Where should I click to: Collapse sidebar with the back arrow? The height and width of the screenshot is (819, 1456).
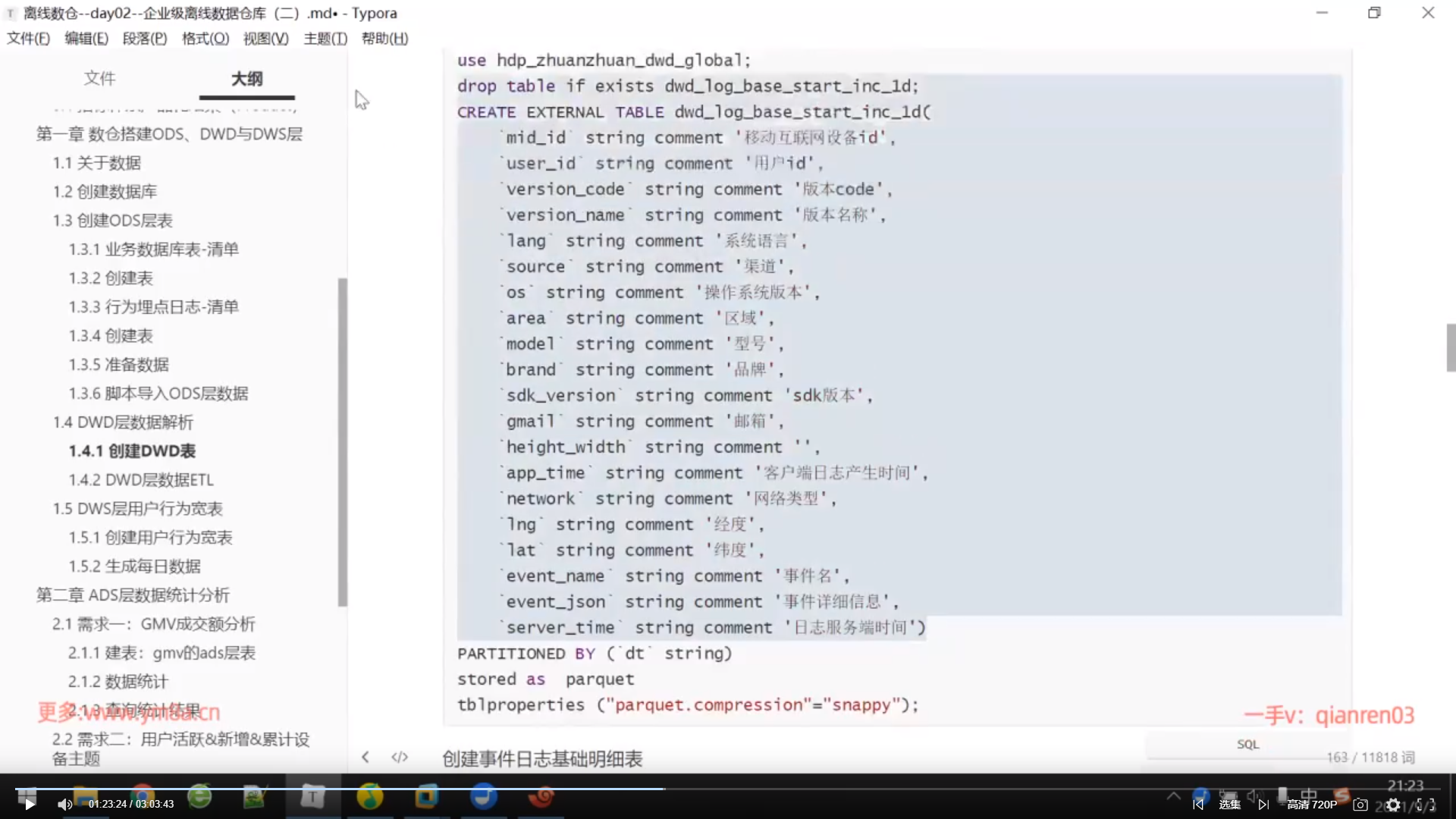[x=366, y=757]
